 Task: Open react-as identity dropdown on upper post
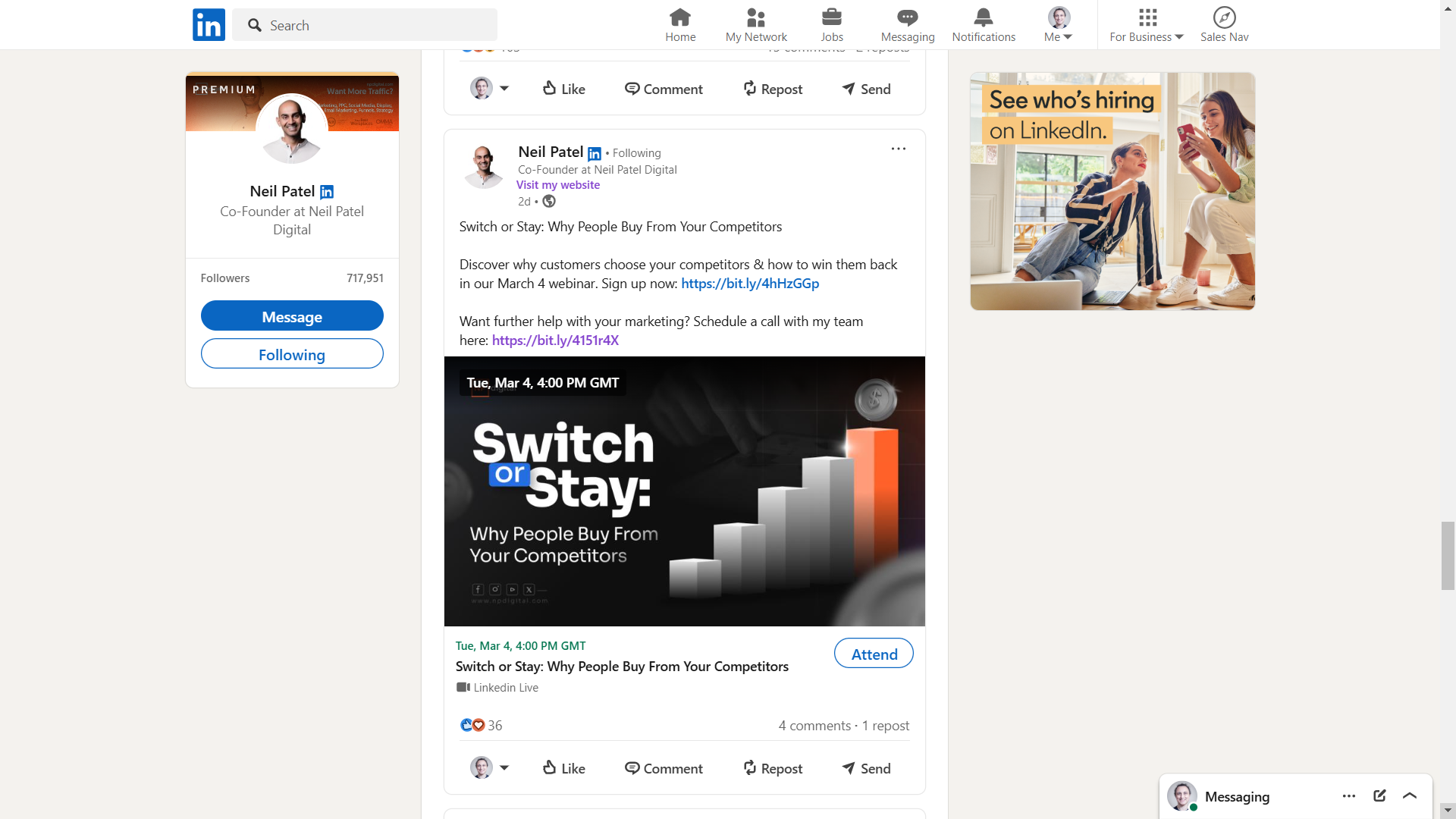click(490, 88)
